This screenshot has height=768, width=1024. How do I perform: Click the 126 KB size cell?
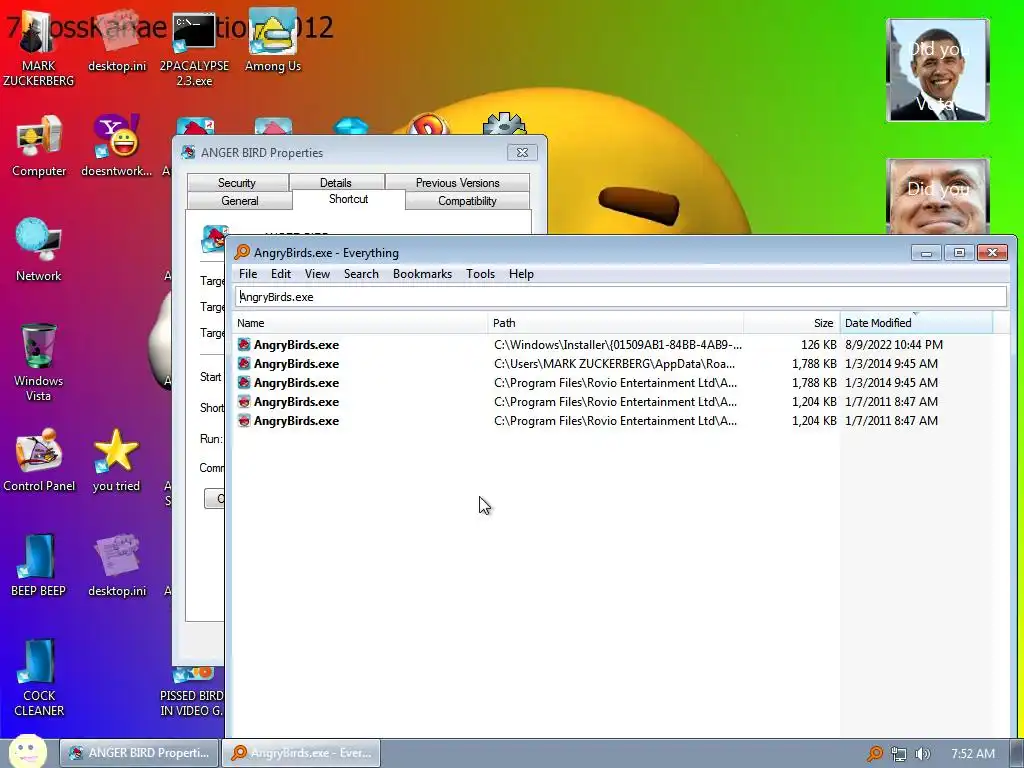point(818,344)
